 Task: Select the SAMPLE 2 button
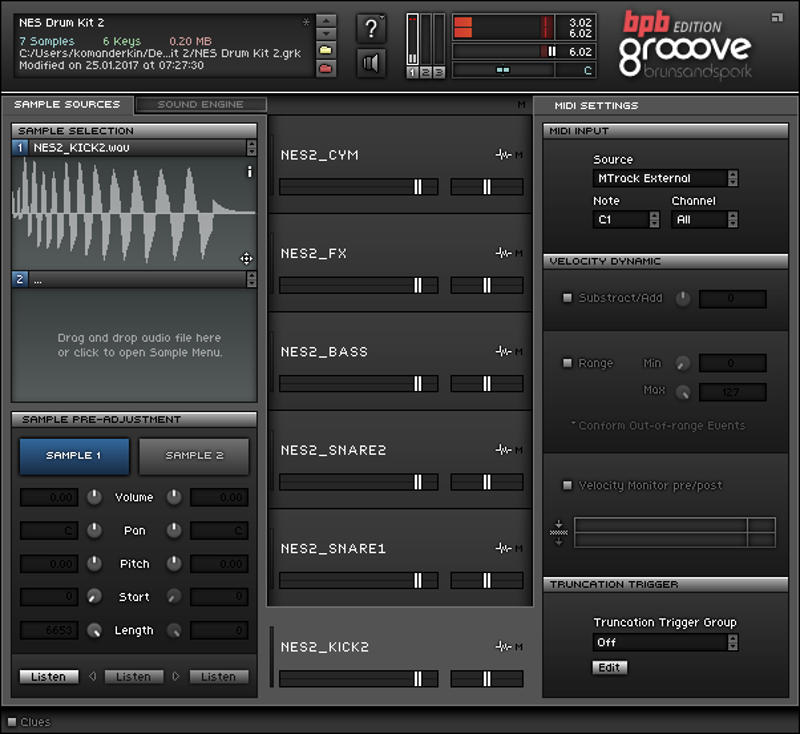(x=194, y=455)
